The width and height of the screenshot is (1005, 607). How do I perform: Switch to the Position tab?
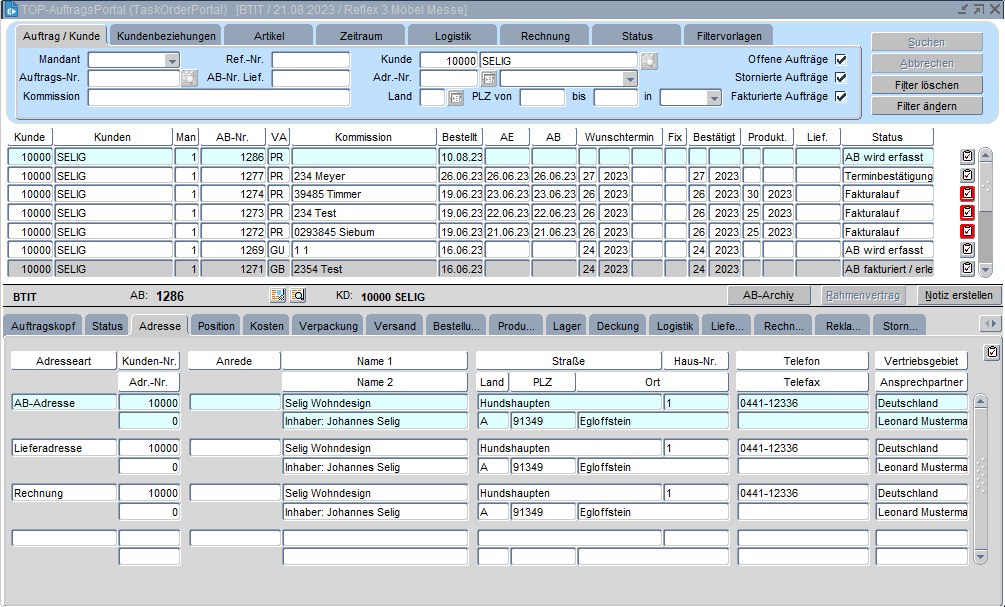click(216, 326)
